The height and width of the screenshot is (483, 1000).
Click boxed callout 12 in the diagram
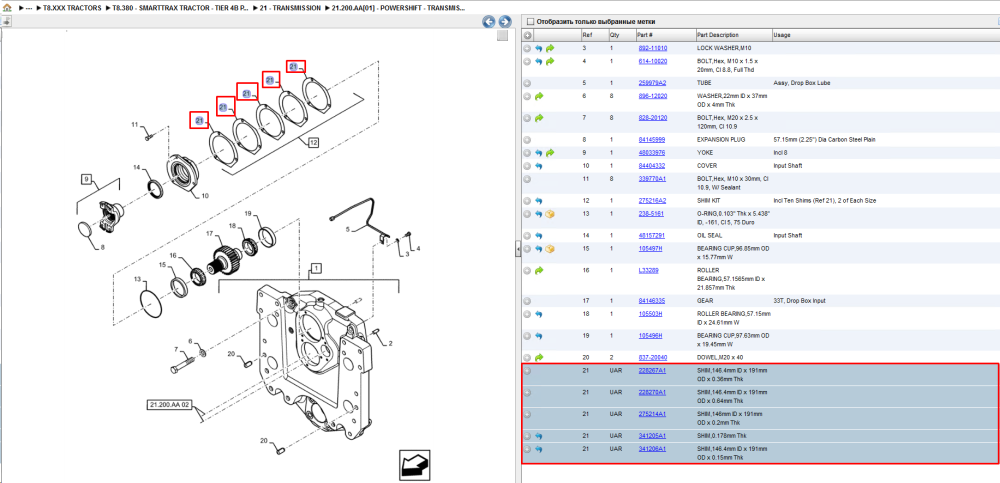tap(312, 143)
